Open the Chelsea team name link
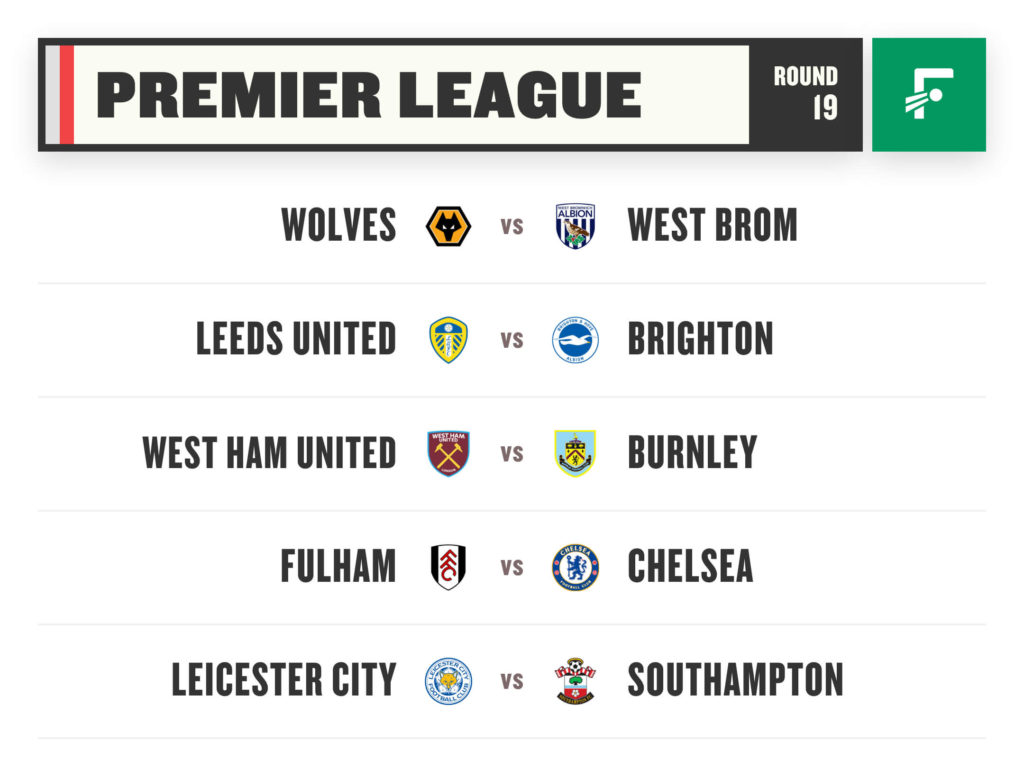Viewport: 1024px width, 777px height. coord(690,566)
